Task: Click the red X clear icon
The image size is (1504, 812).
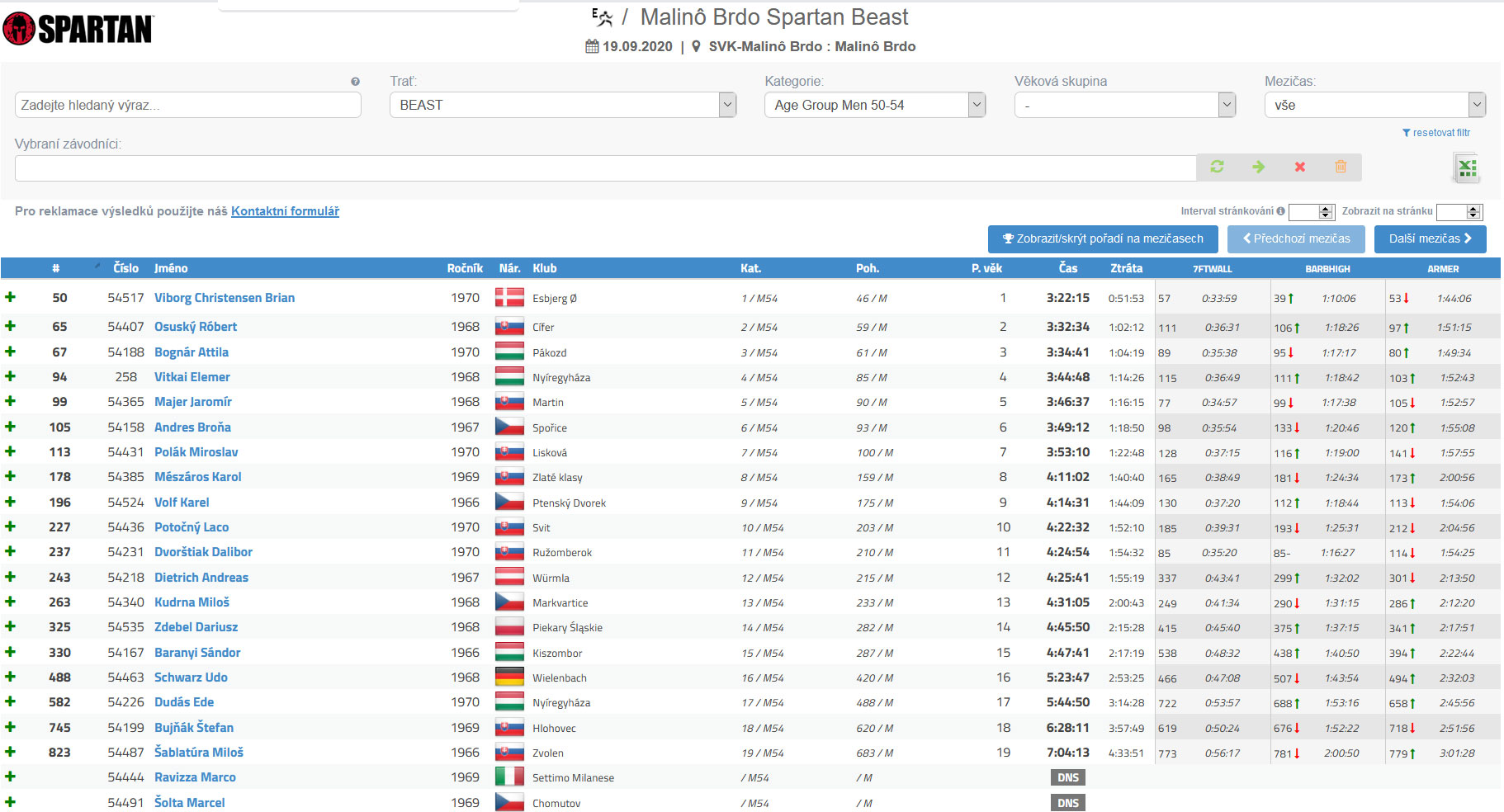Action: coord(1300,167)
